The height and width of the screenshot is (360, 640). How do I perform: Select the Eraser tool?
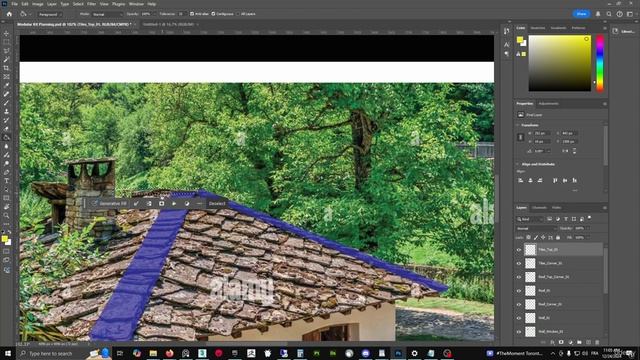6,129
